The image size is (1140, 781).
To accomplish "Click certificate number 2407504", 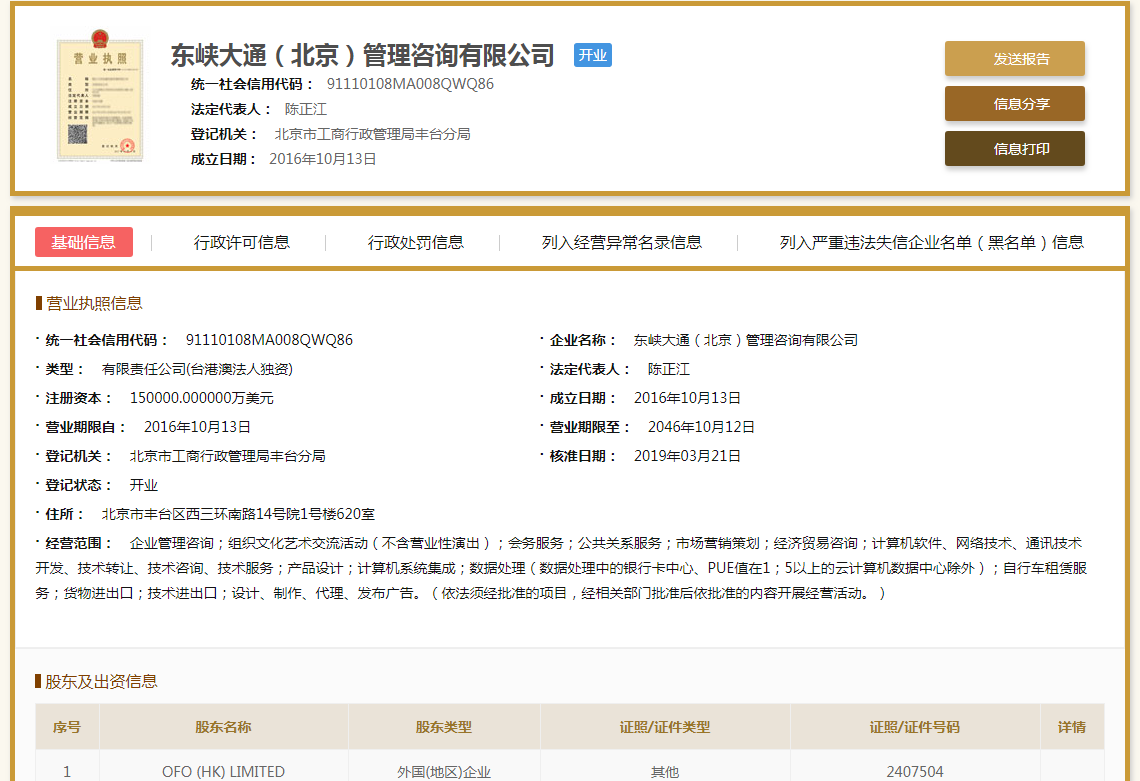I will click(915, 772).
